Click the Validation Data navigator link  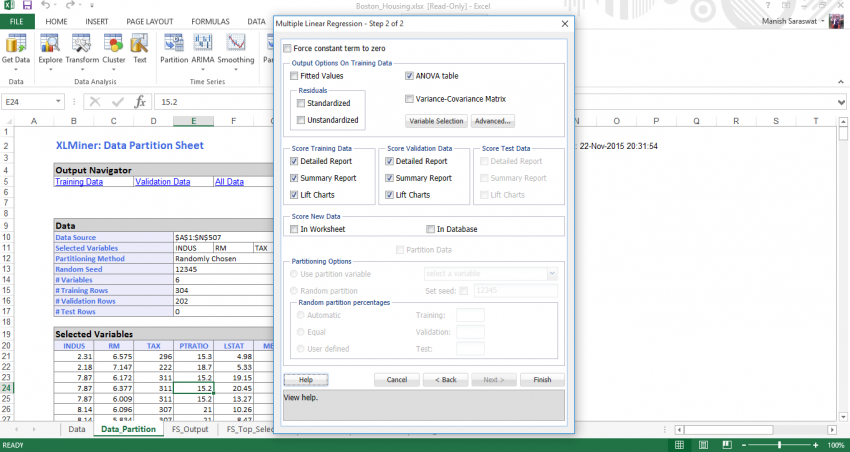(x=162, y=182)
